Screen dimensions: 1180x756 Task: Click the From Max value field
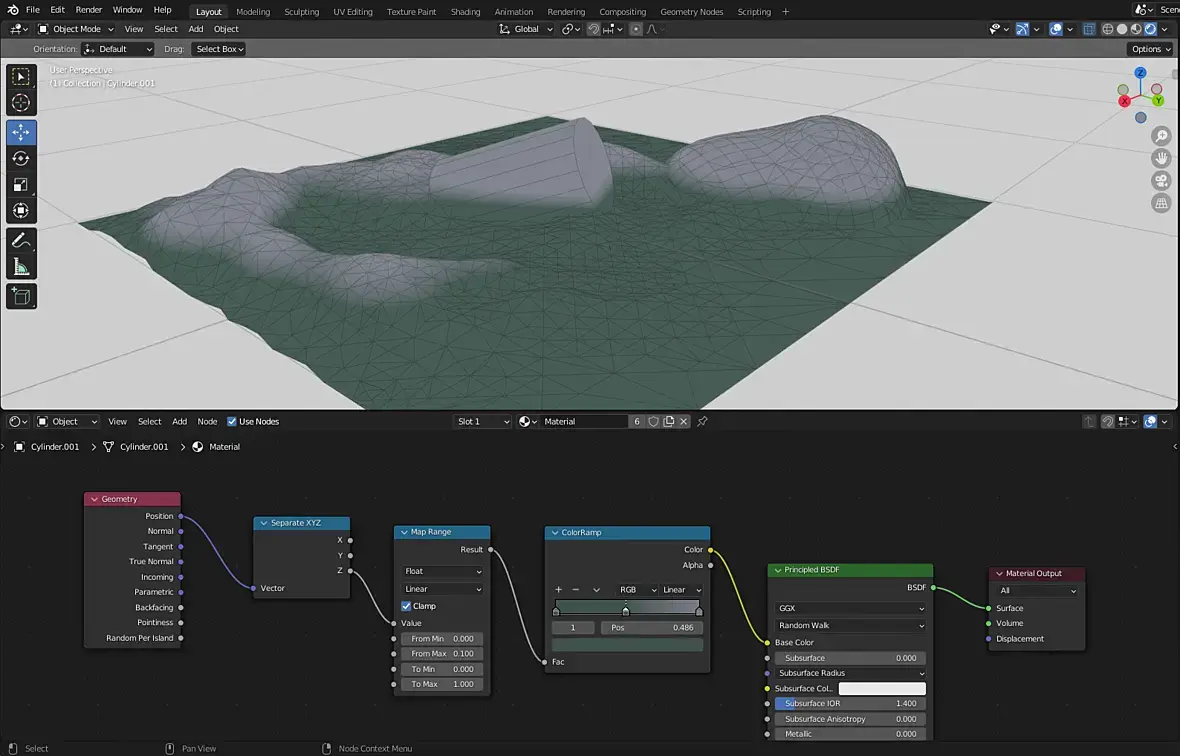click(442, 654)
